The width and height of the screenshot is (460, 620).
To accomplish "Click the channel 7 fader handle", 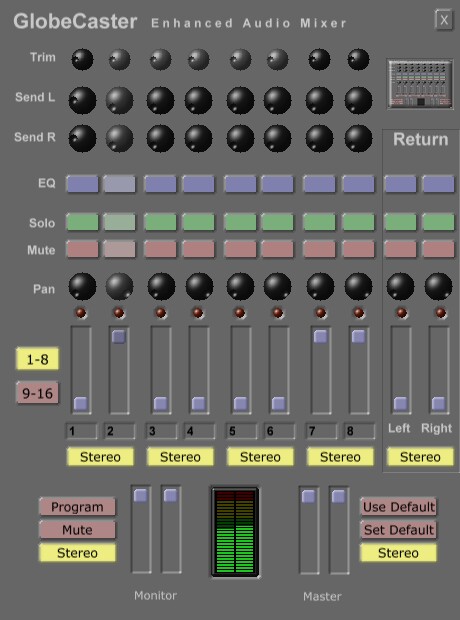I will point(320,336).
